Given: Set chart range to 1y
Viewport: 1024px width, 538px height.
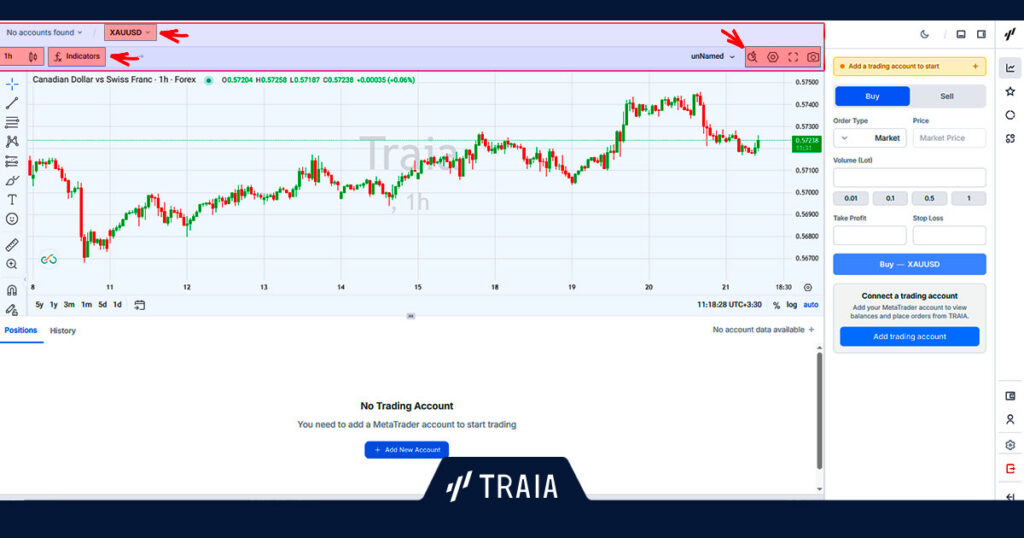Looking at the screenshot, I should (x=54, y=305).
